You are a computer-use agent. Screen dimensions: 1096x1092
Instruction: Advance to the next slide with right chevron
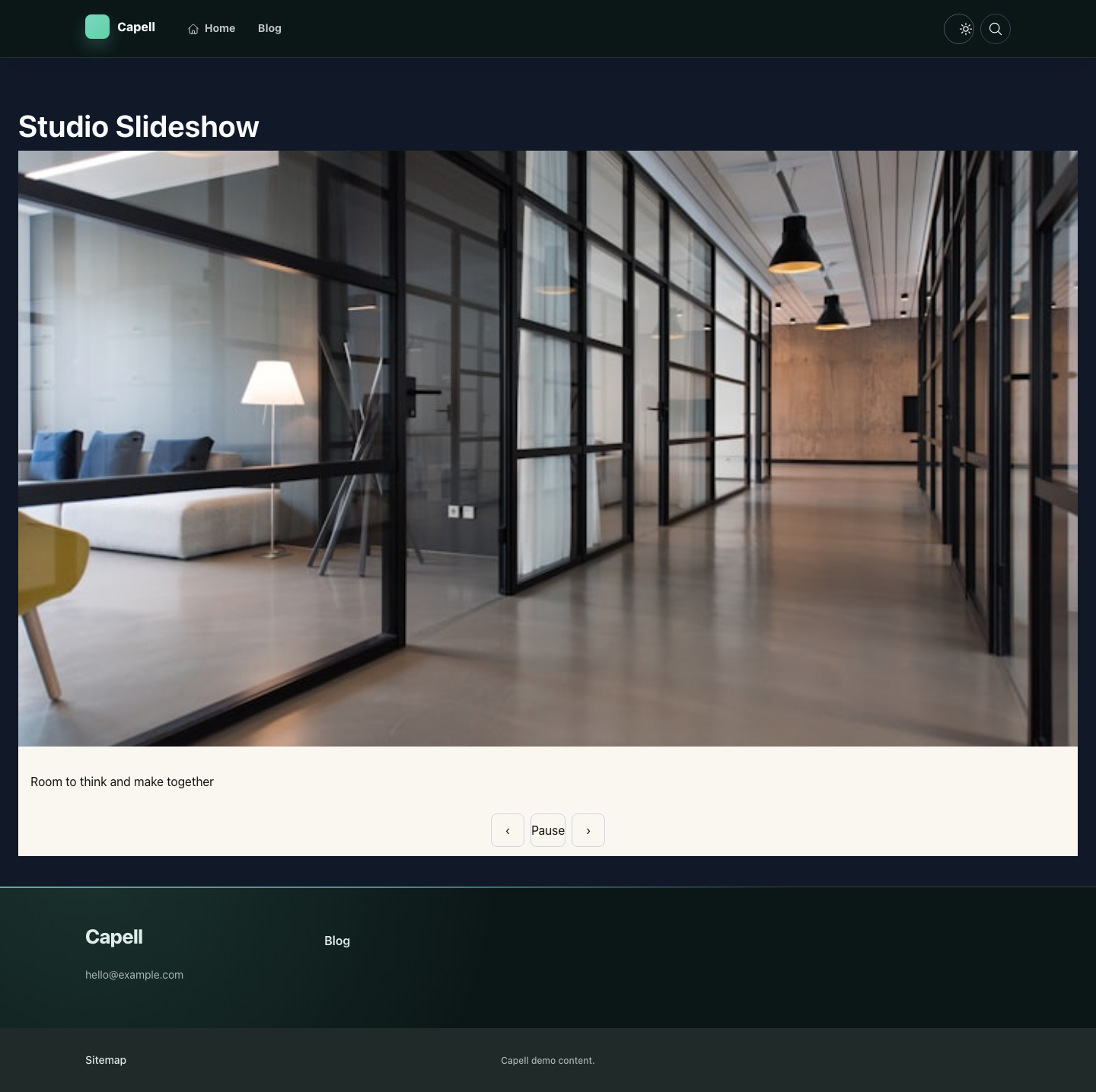click(588, 830)
